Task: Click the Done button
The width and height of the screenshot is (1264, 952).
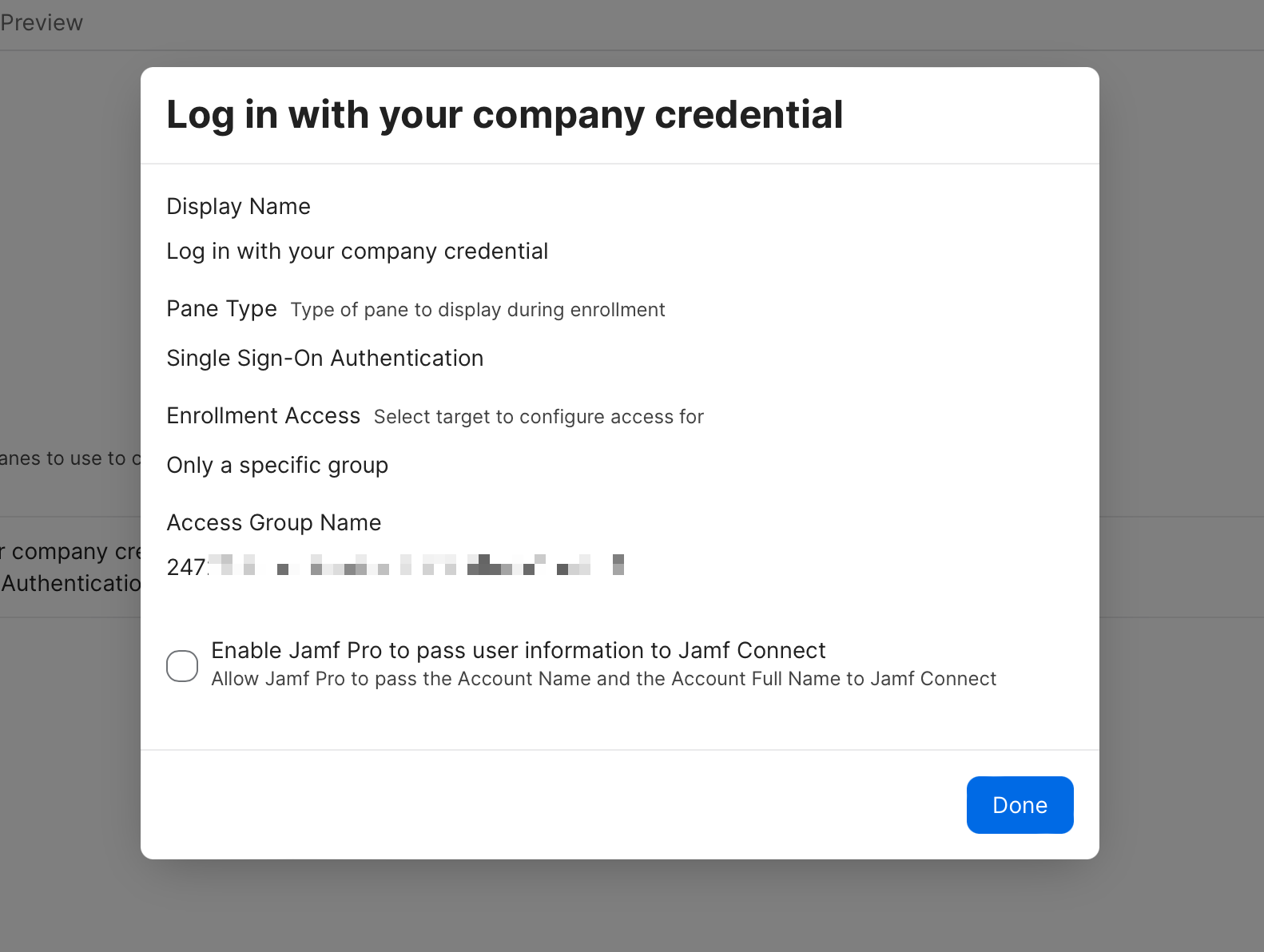Action: coord(1020,805)
